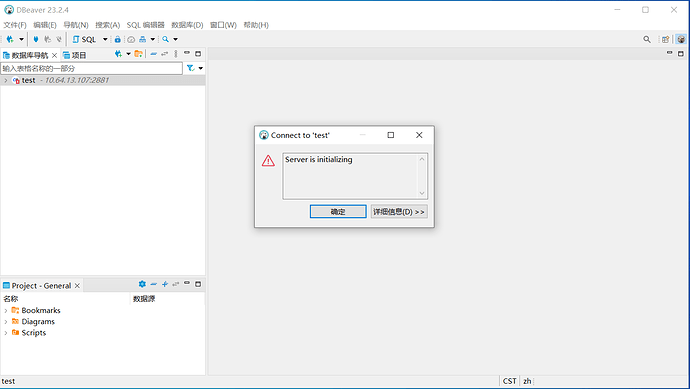Minimize the database navigator panel
The width and height of the screenshot is (690, 389).
(x=187, y=53)
